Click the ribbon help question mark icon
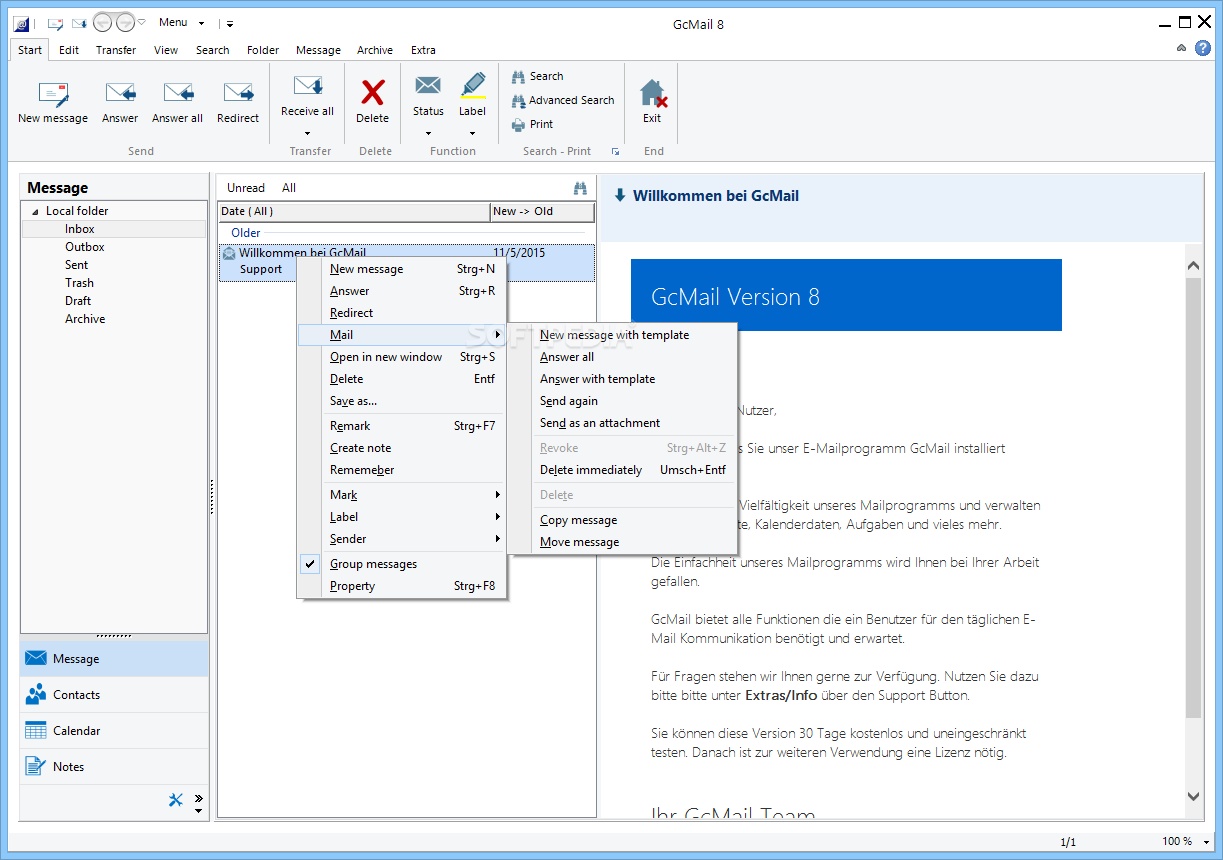The image size is (1223, 860). point(1203,48)
